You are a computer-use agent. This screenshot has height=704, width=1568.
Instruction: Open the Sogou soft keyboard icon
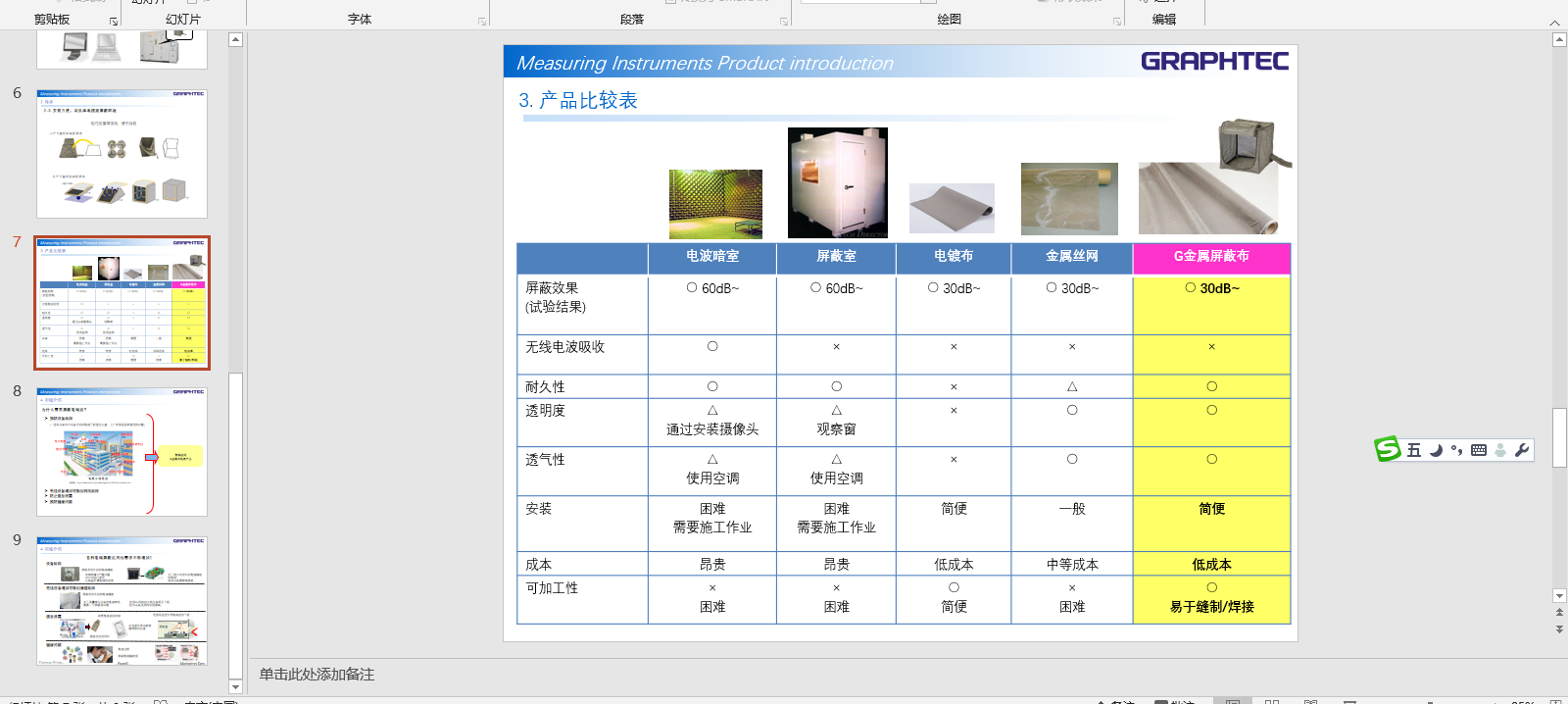[1479, 450]
